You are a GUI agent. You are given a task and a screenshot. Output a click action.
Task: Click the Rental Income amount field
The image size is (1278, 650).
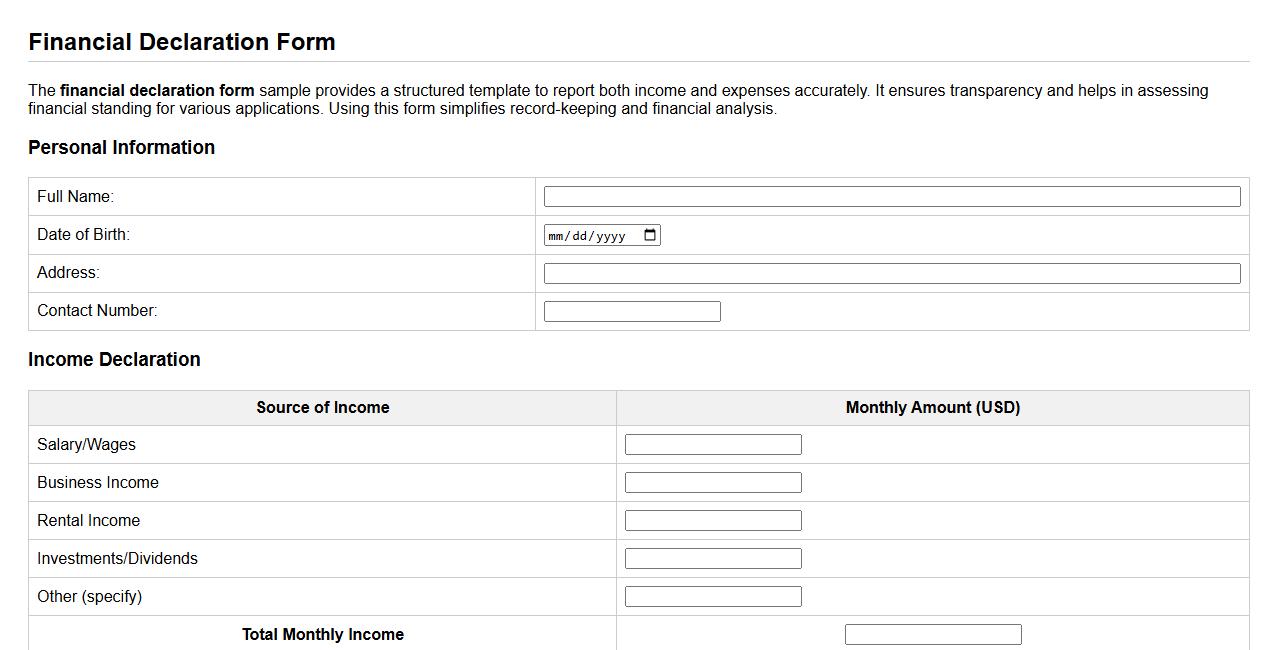pyautogui.click(x=712, y=519)
